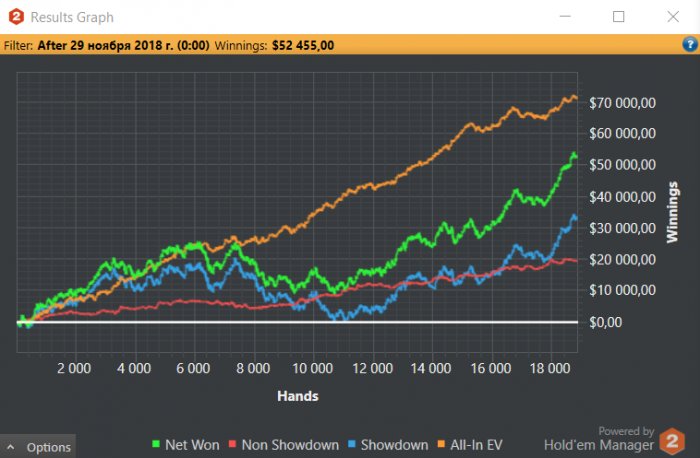The height and width of the screenshot is (458, 700).
Task: Click the $20 000,00 axis label
Action: [622, 259]
